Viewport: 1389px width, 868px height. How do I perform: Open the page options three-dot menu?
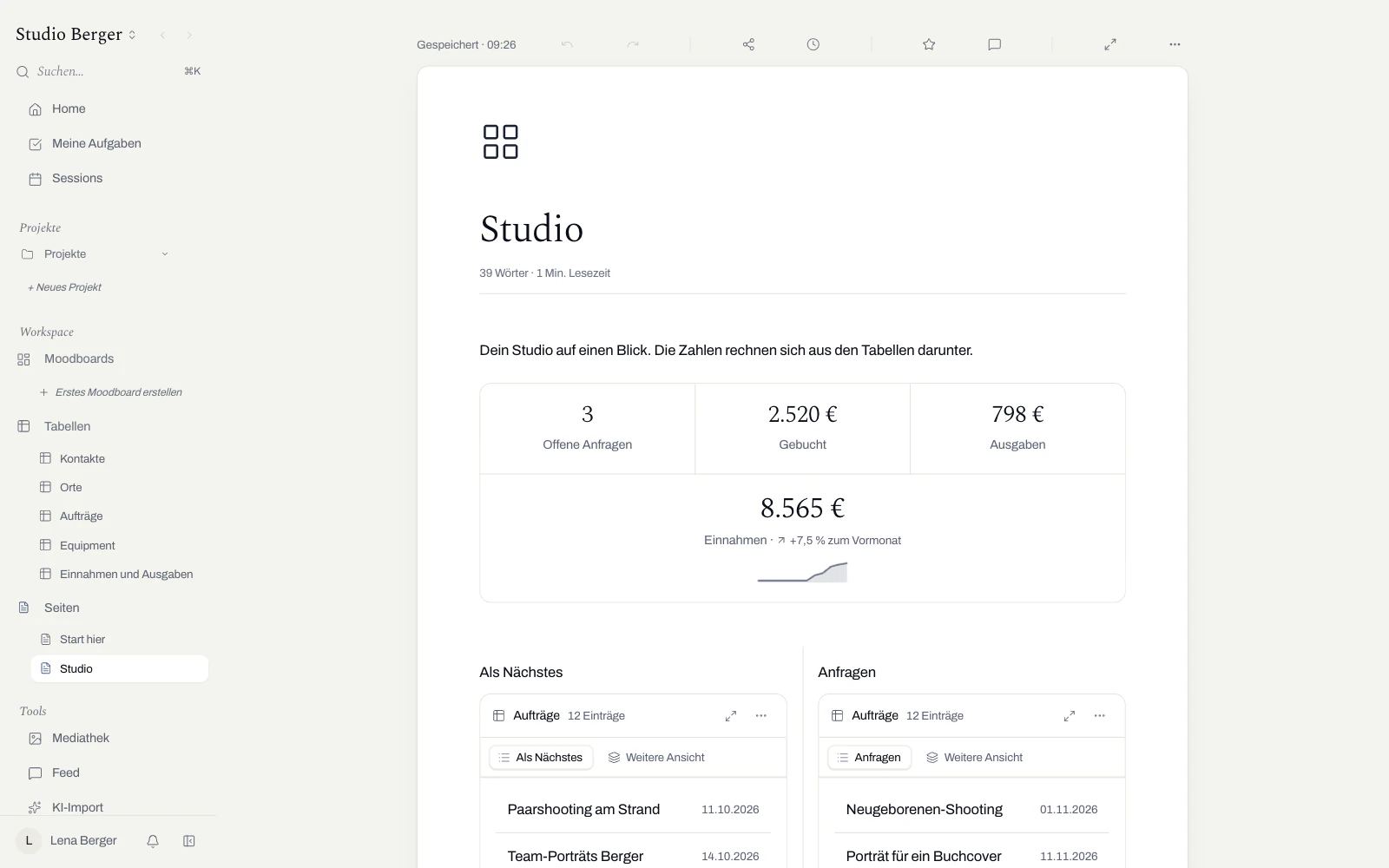click(1175, 44)
